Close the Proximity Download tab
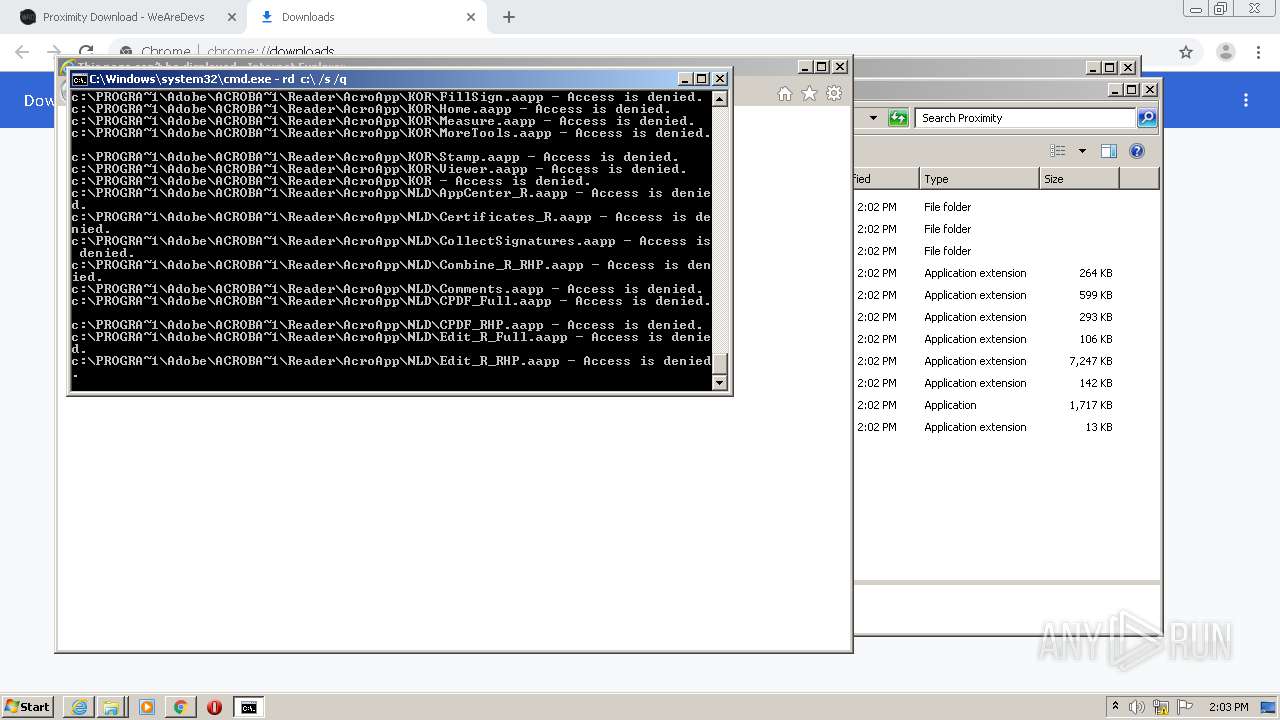 pos(231,17)
